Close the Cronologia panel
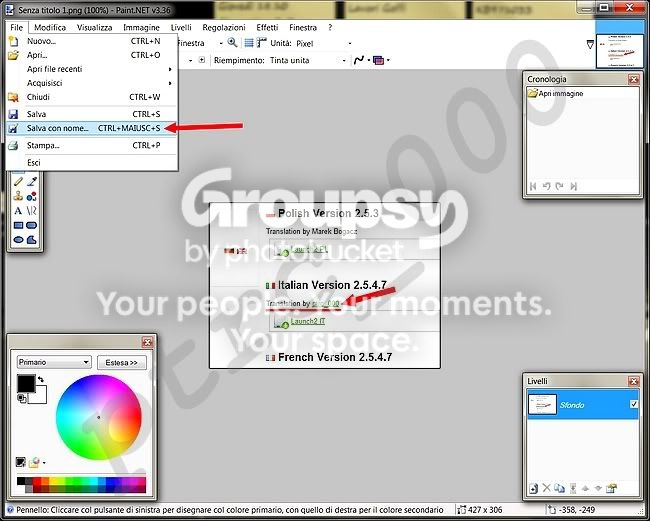Screen dimensions: 650x521 tap(633, 79)
